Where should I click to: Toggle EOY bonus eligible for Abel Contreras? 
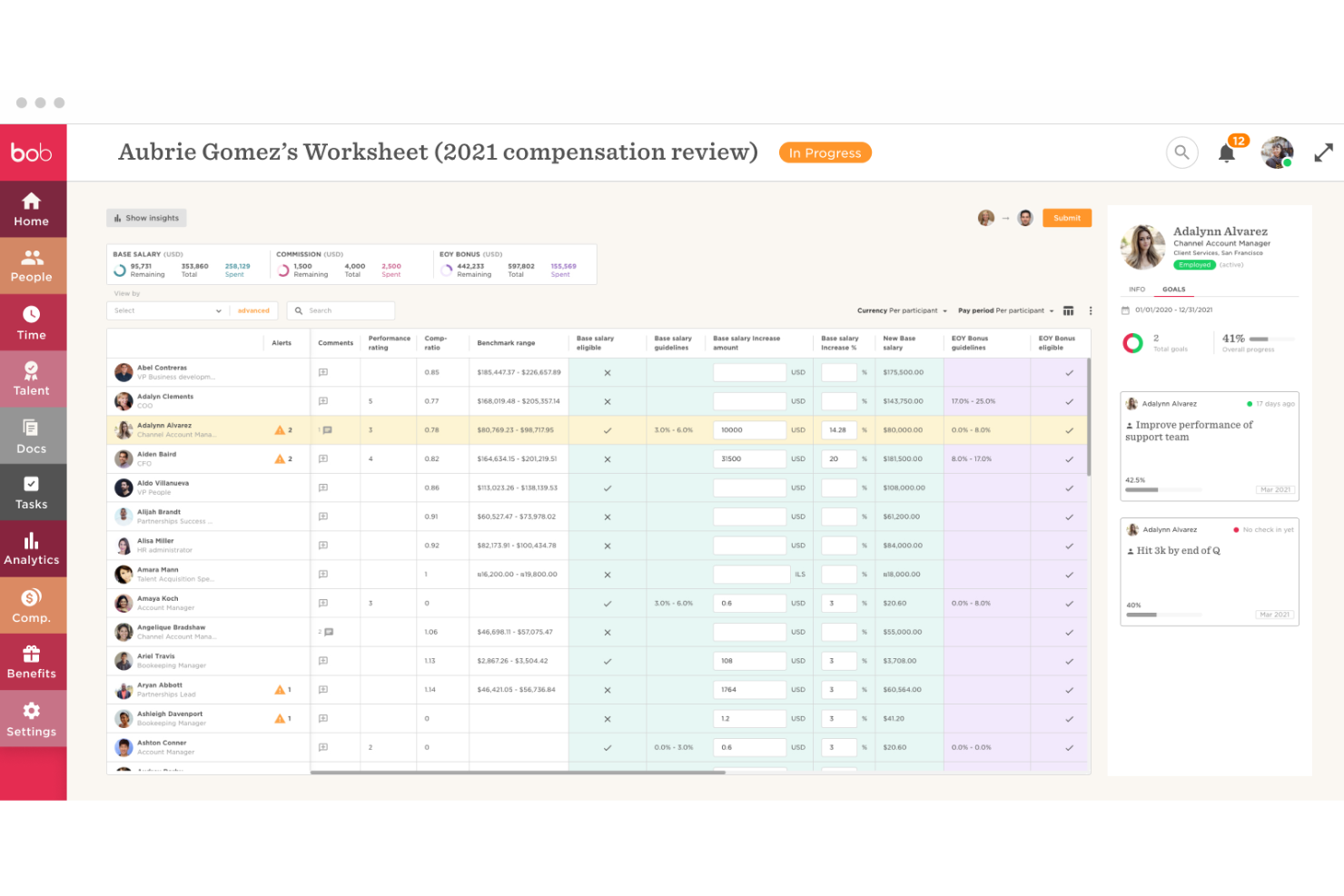point(1069,373)
